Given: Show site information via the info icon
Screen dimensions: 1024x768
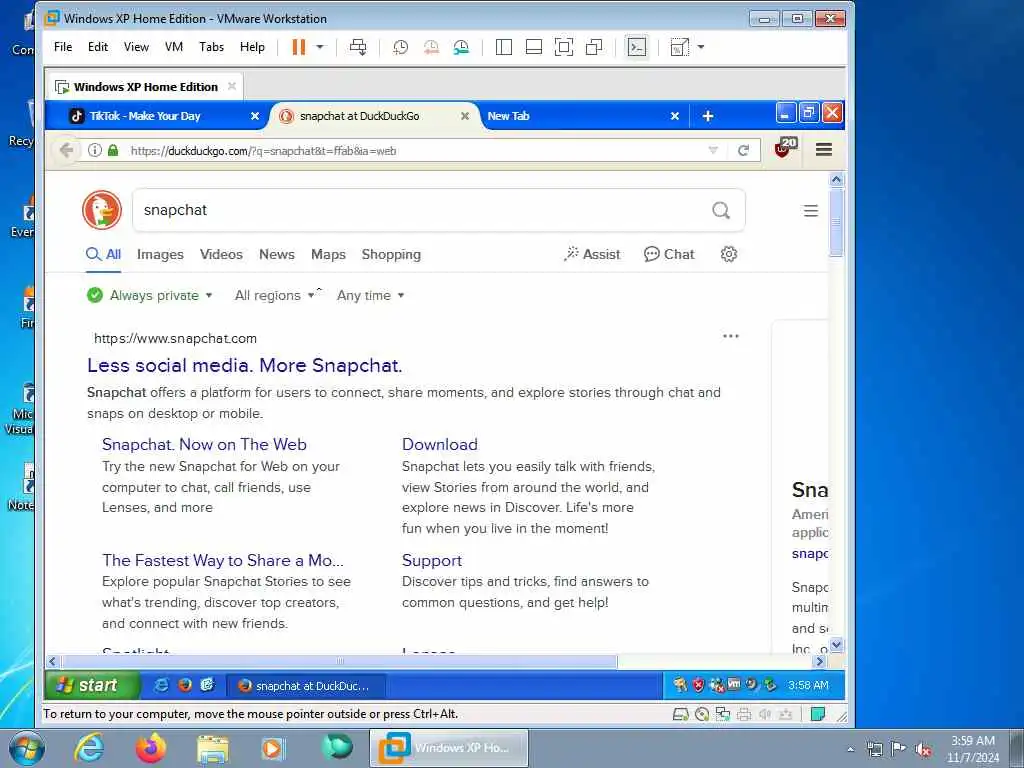Looking at the screenshot, I should (95, 150).
